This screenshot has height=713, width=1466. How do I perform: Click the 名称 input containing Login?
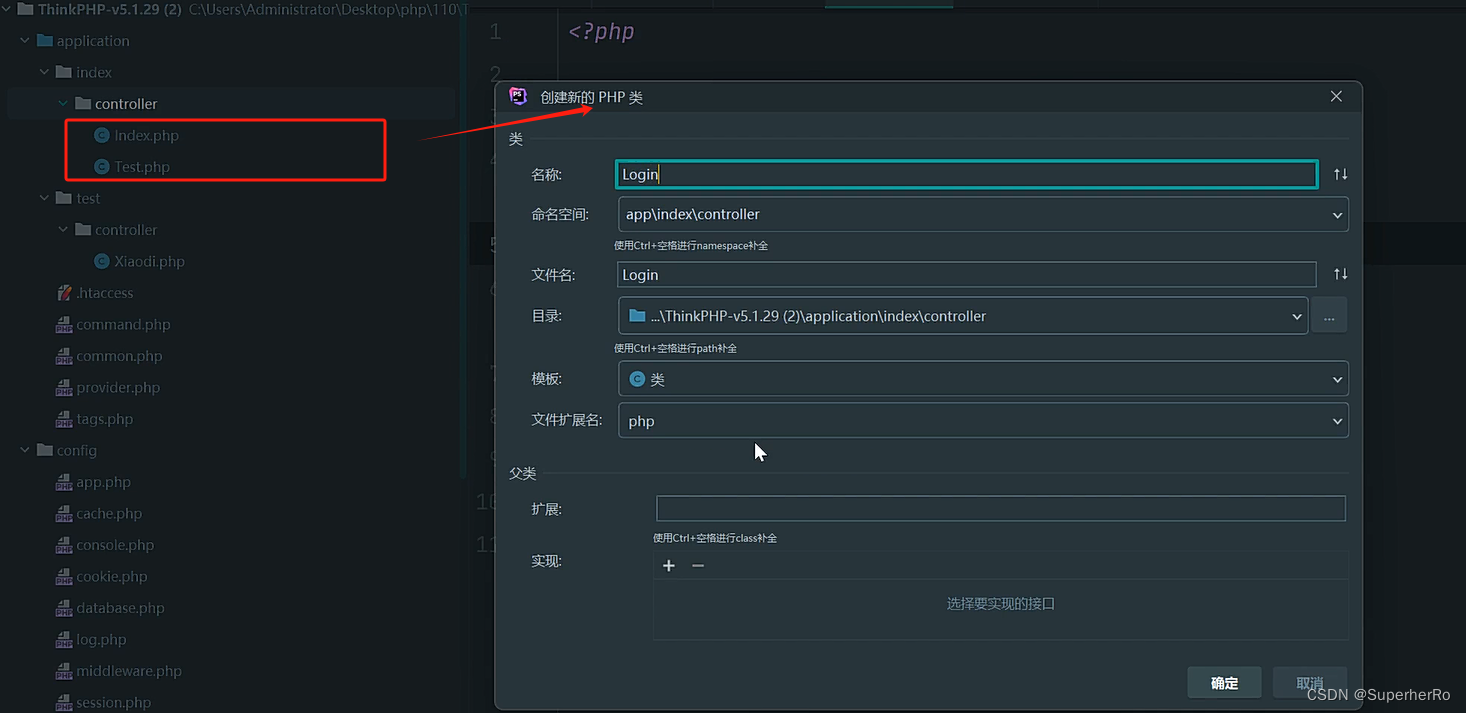pyautogui.click(x=966, y=174)
